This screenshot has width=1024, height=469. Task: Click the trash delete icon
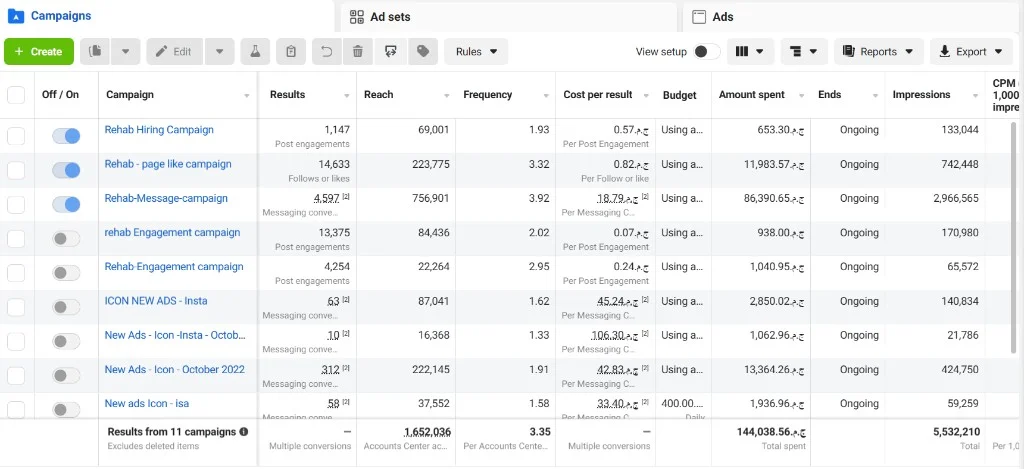click(x=358, y=52)
